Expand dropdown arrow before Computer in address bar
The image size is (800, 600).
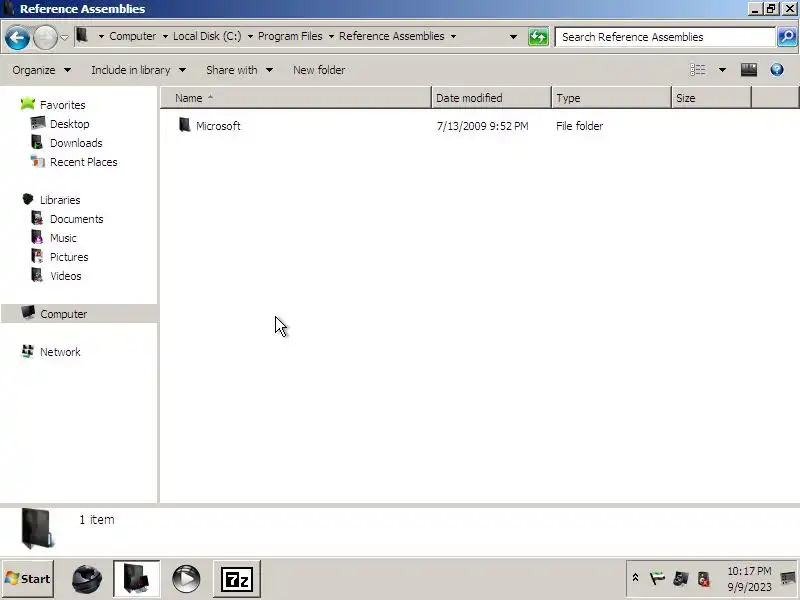point(101,36)
